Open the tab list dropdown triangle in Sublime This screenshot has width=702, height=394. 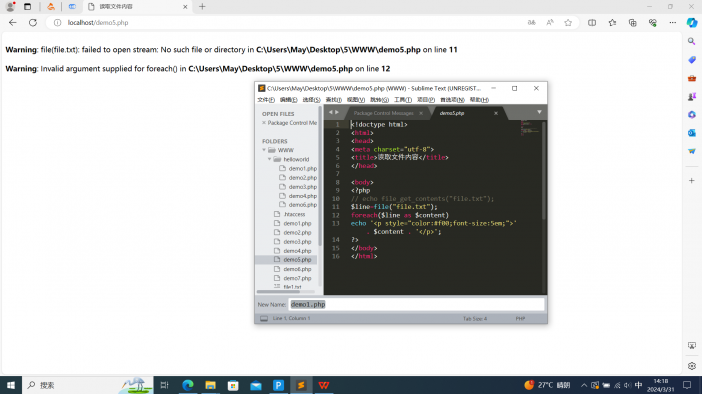(539, 112)
